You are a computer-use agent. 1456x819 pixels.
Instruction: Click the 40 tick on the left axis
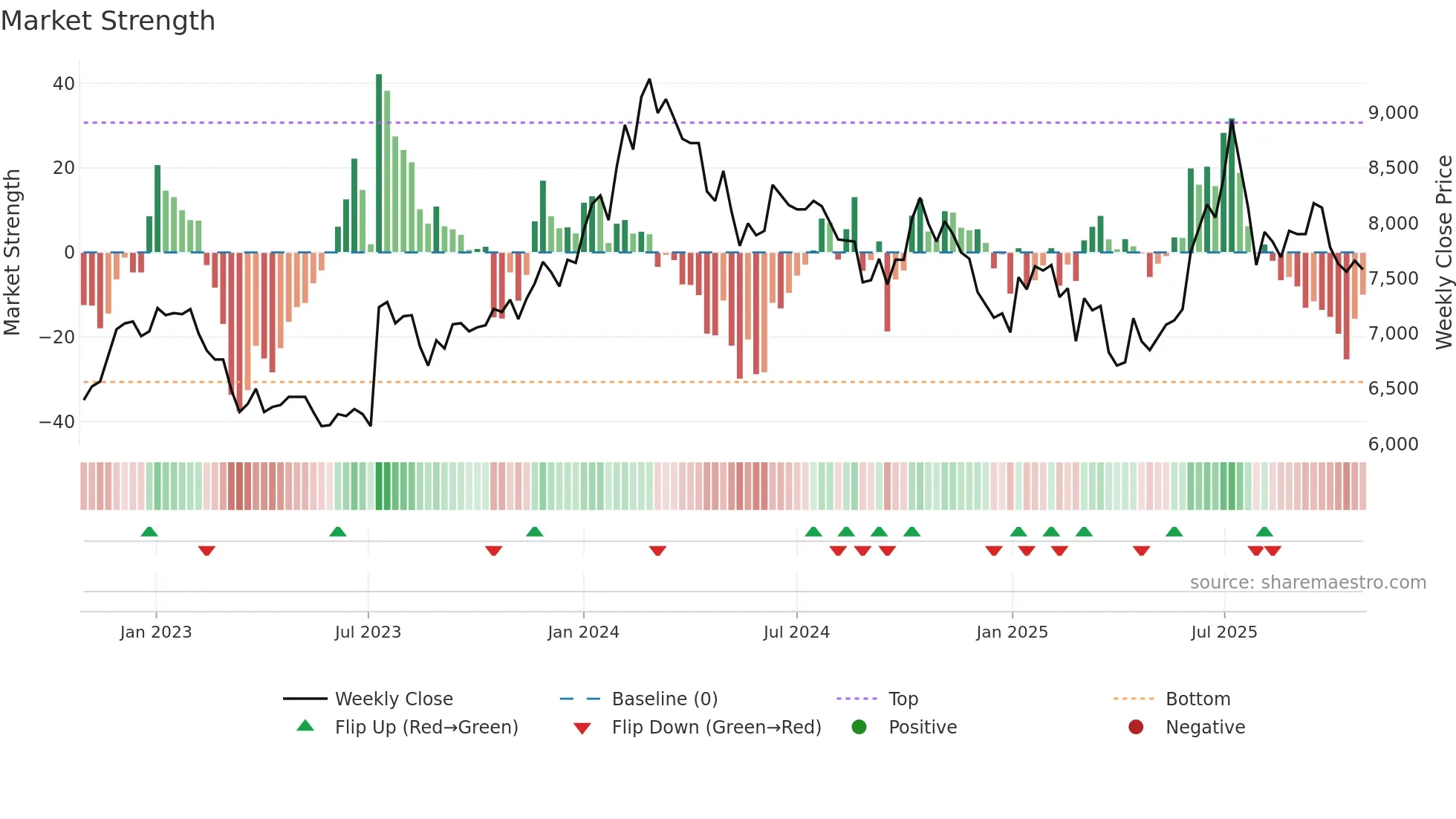(x=64, y=84)
